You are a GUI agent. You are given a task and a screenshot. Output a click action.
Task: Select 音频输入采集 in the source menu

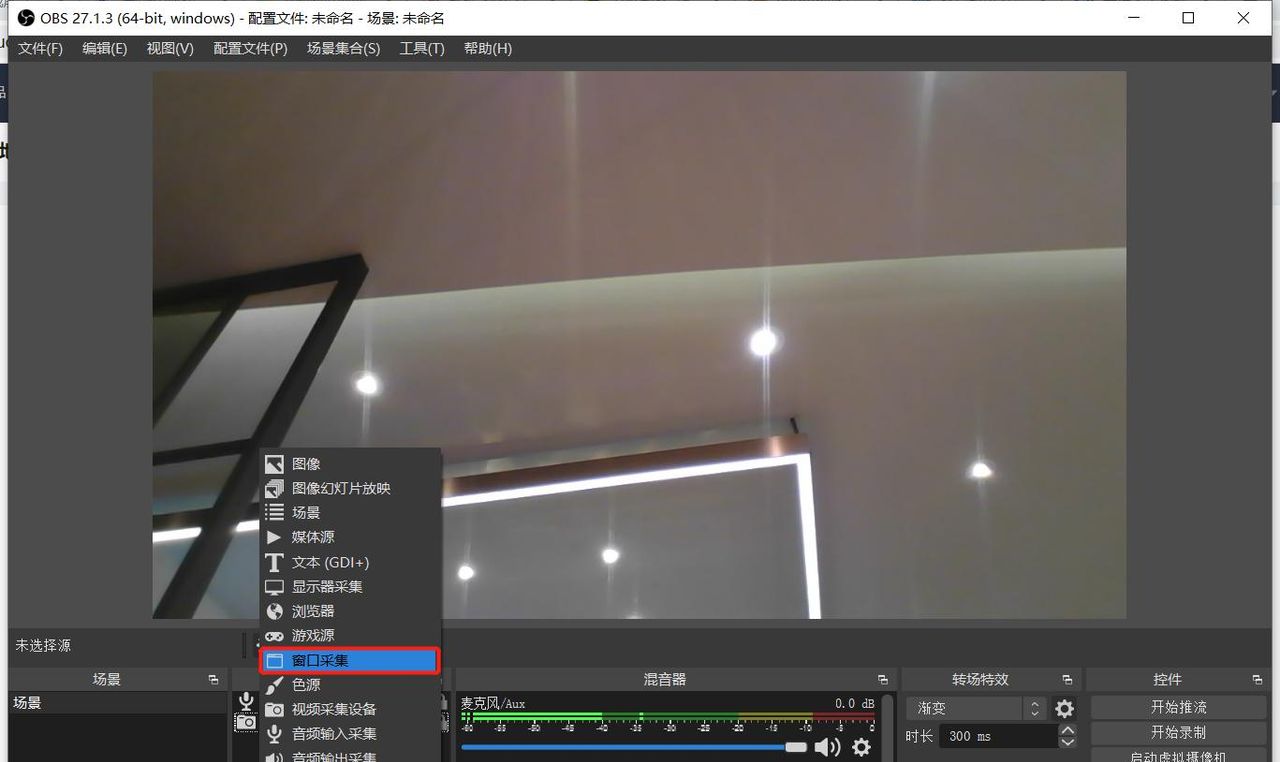pos(350,734)
